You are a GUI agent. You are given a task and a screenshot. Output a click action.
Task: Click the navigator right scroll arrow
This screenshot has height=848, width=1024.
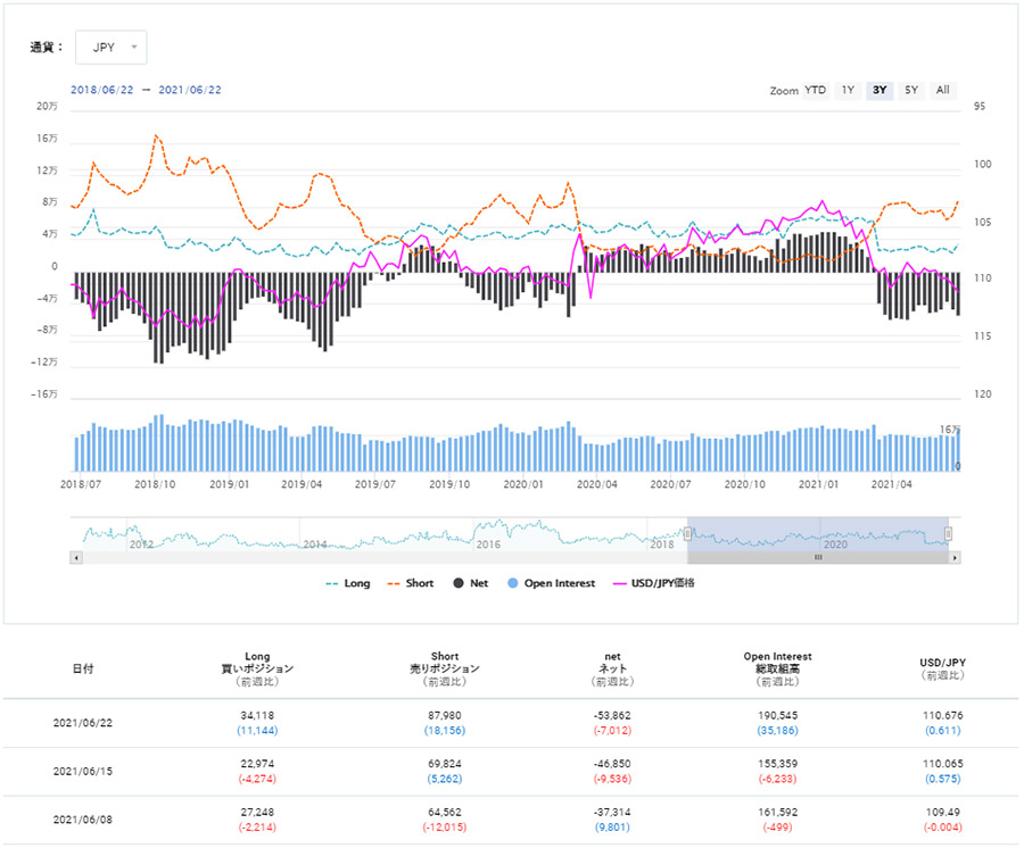click(955, 558)
